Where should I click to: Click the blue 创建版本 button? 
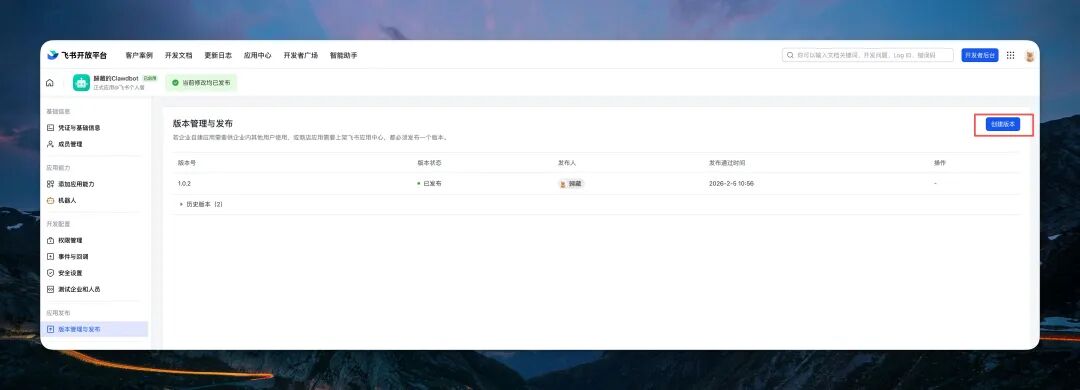pos(1002,124)
